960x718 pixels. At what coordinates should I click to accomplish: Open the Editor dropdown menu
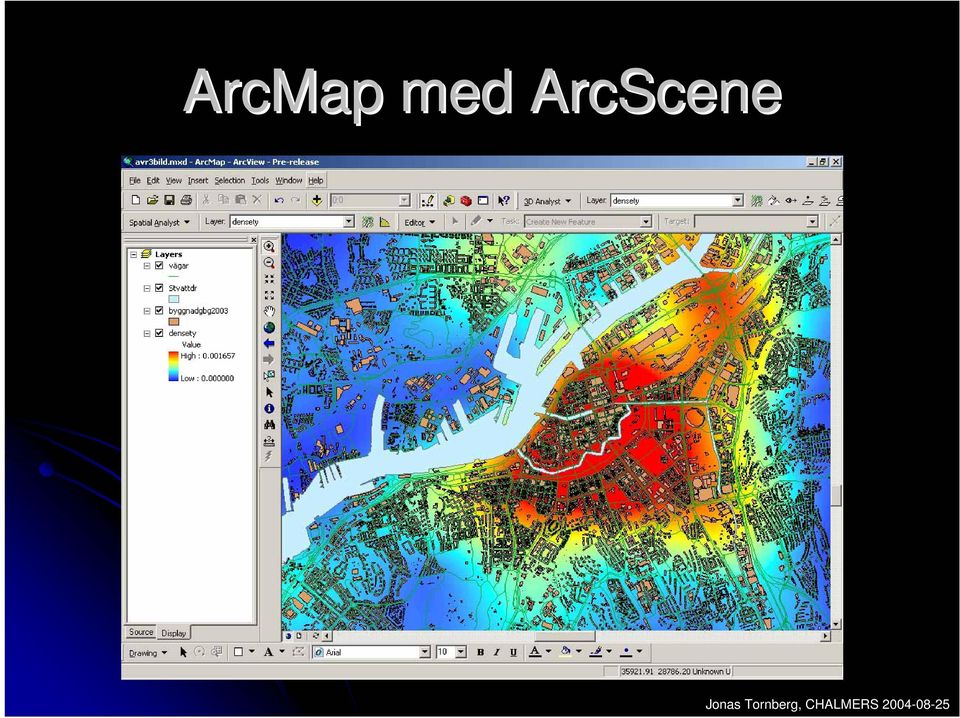[419, 222]
